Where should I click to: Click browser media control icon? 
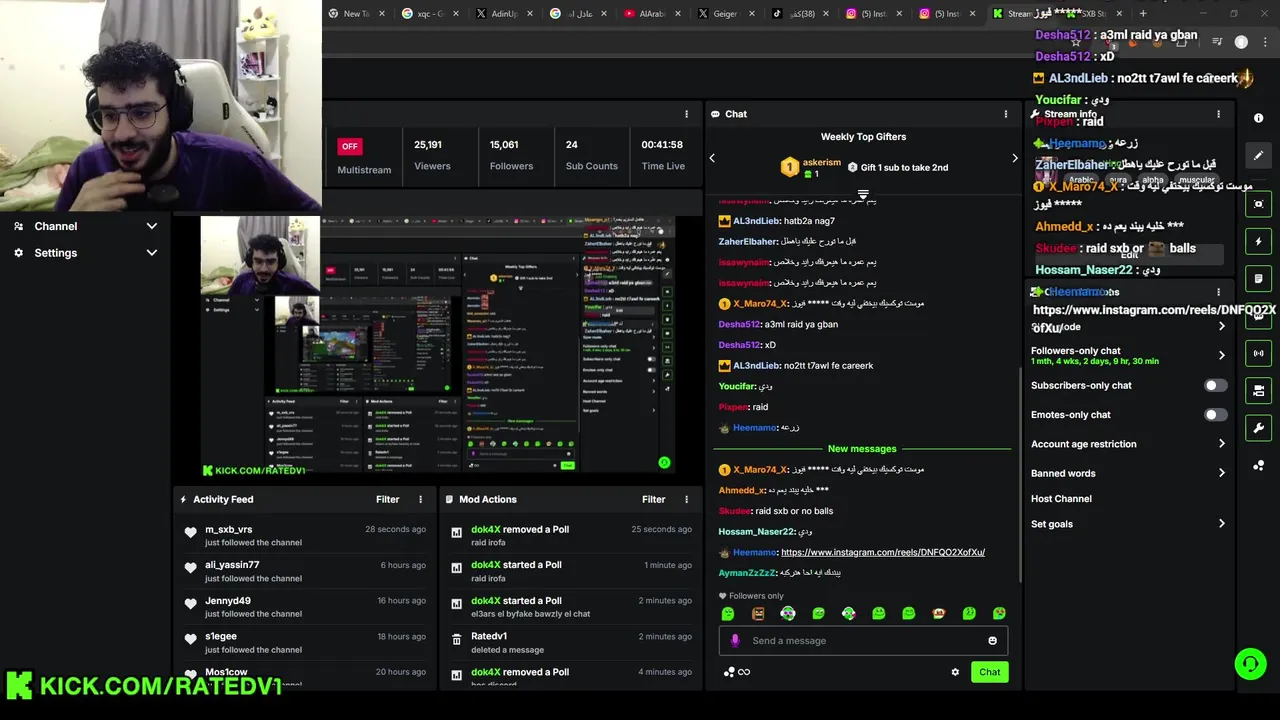[x=1217, y=41]
